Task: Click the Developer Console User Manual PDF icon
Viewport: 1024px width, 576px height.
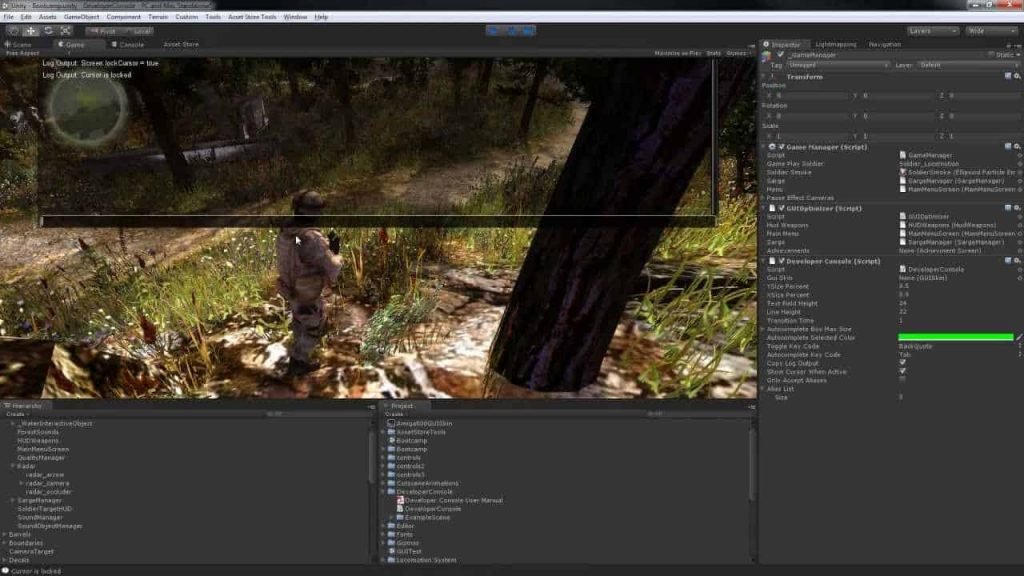Action: coord(400,500)
